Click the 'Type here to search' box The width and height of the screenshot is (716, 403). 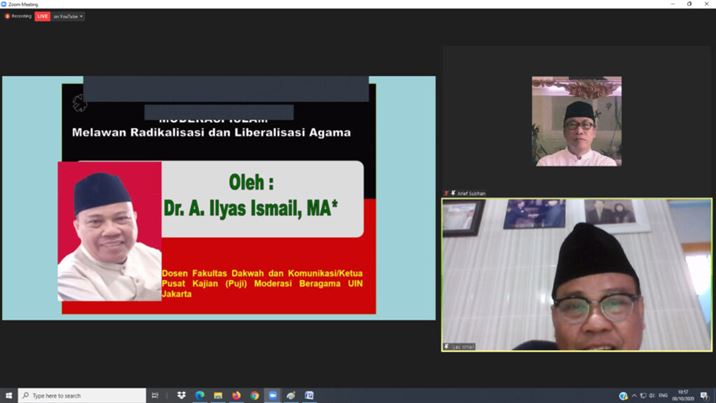click(82, 396)
